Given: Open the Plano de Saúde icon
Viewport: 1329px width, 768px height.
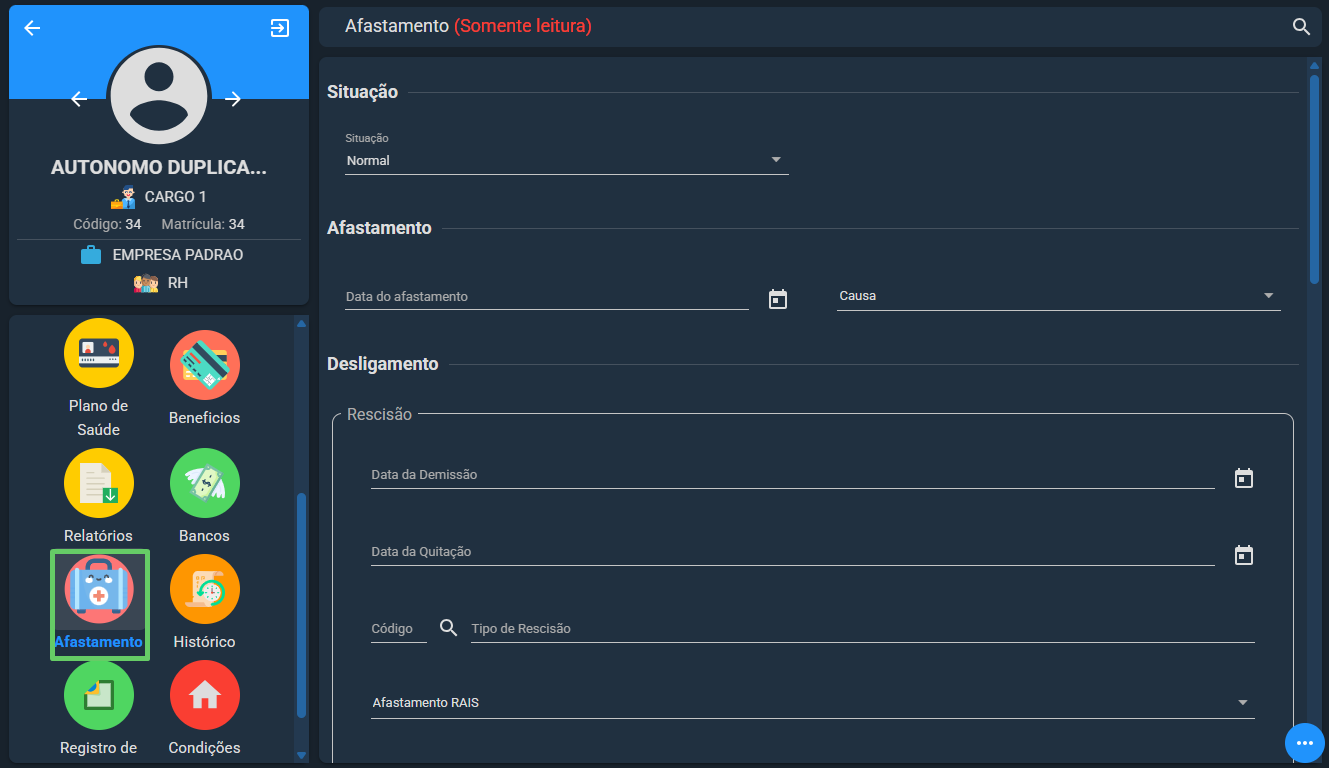Looking at the screenshot, I should 99,353.
